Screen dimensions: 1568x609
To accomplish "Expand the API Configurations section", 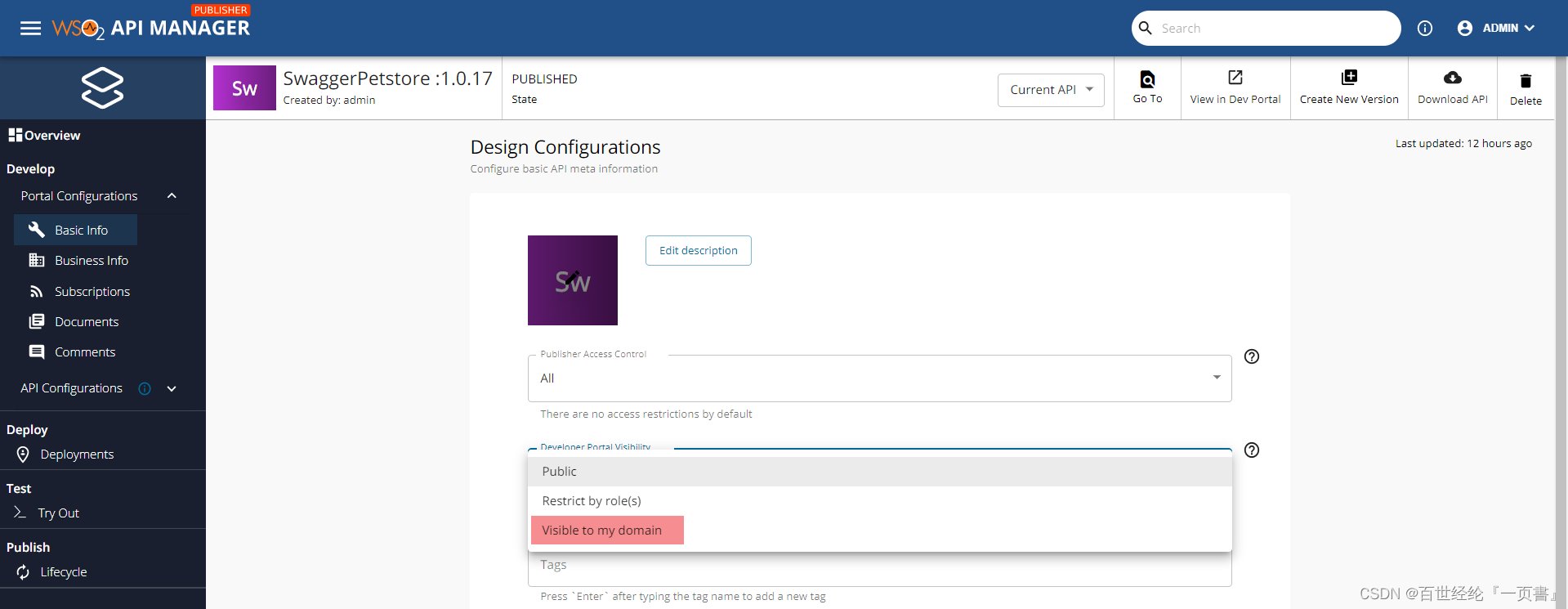I will click(x=172, y=388).
